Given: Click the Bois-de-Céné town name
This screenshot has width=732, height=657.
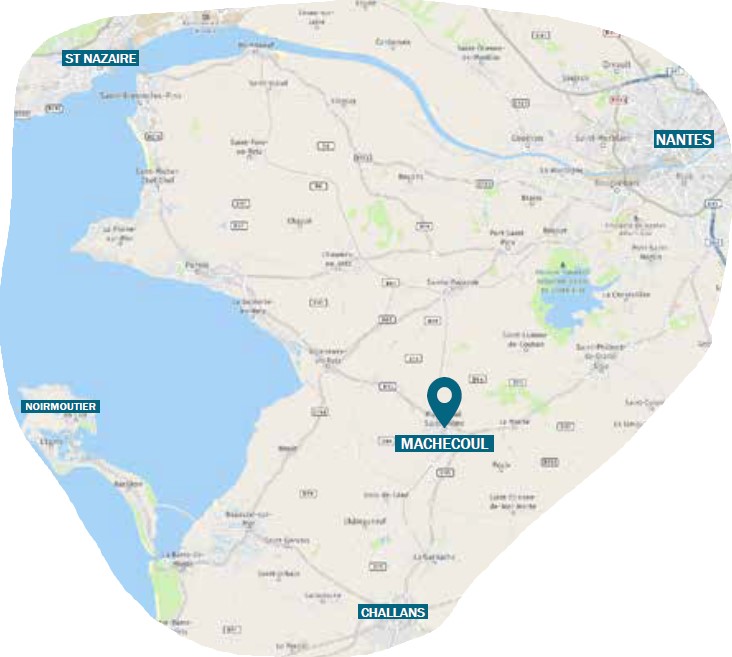Looking at the screenshot, I should 386,495.
